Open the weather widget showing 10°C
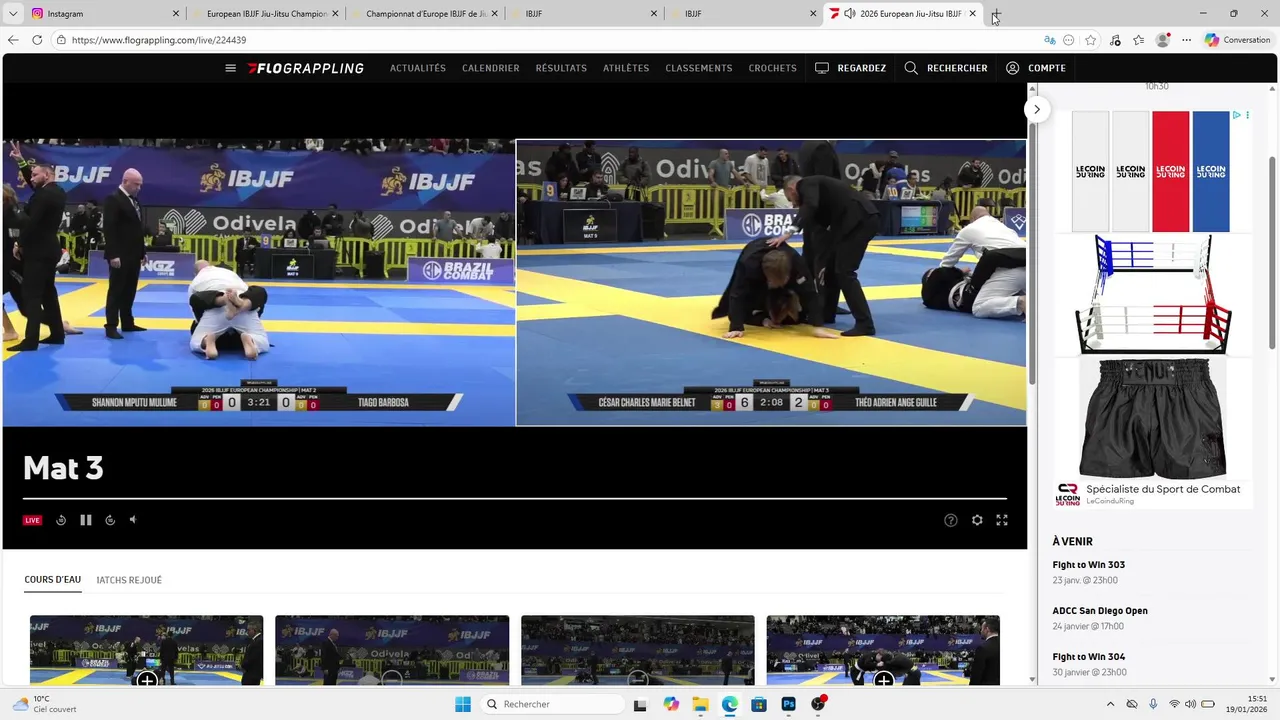Viewport: 1280px width, 720px height. point(44,704)
